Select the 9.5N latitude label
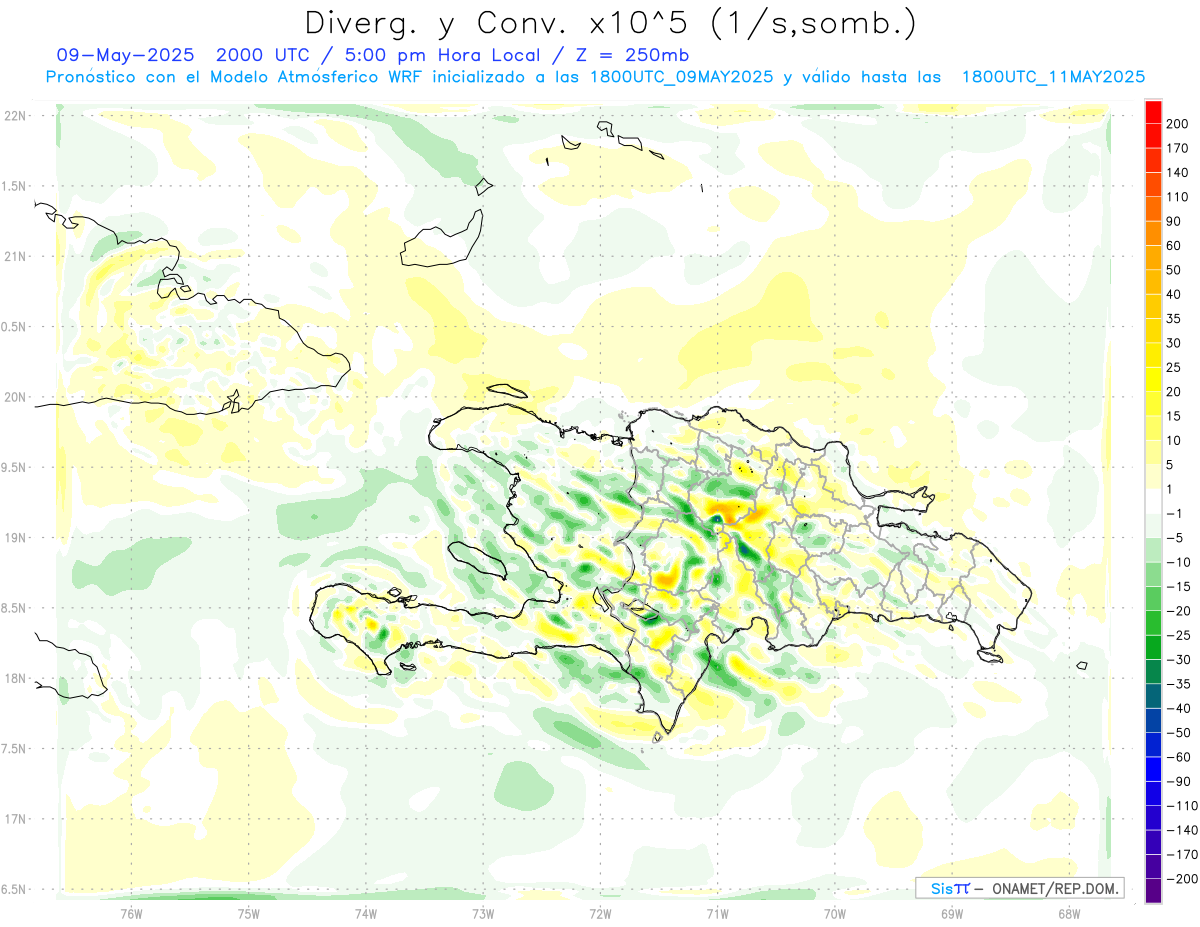Screen dimensions: 1200x927 [14, 468]
